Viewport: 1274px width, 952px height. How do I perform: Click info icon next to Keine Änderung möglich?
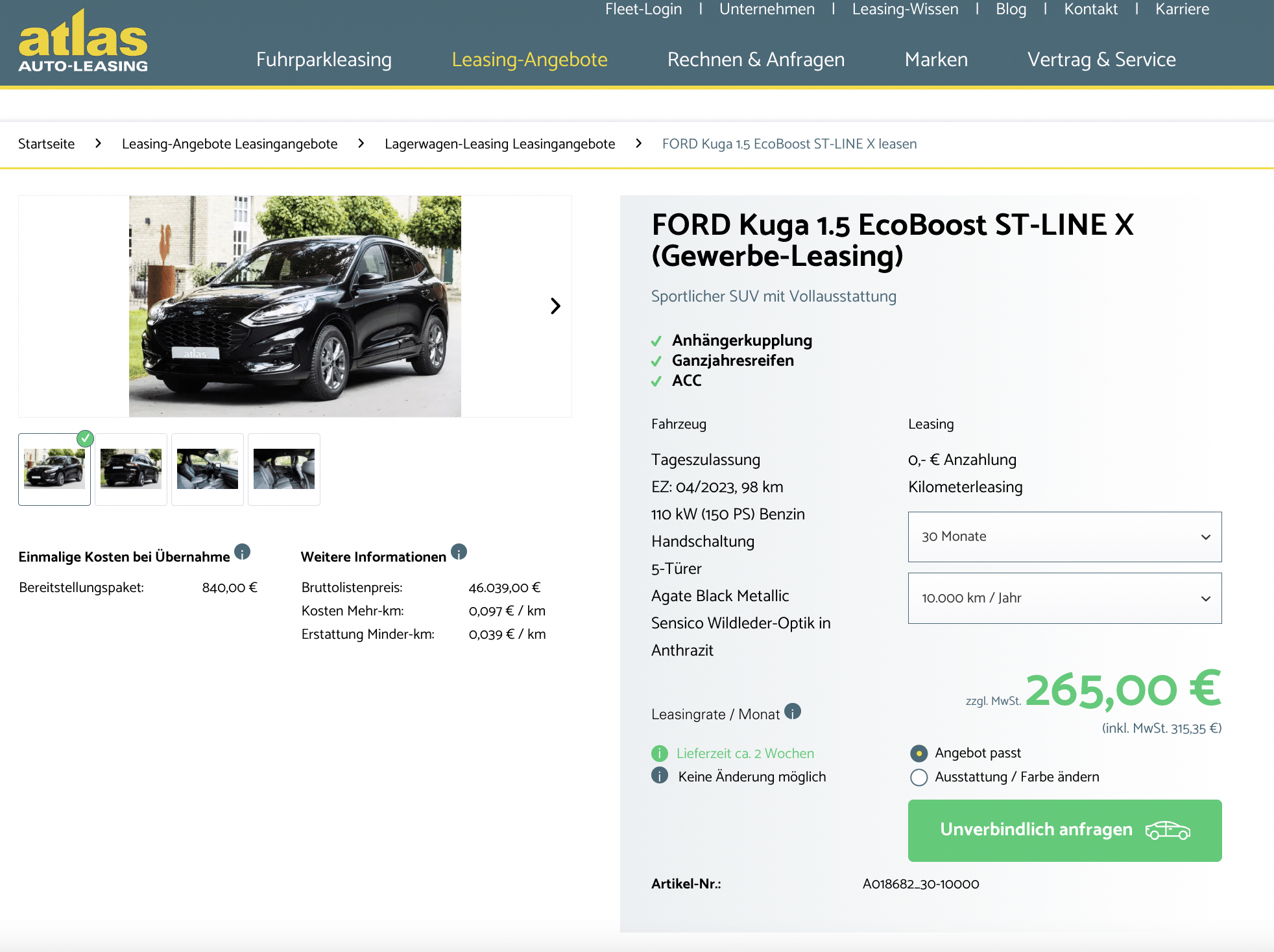click(x=660, y=776)
